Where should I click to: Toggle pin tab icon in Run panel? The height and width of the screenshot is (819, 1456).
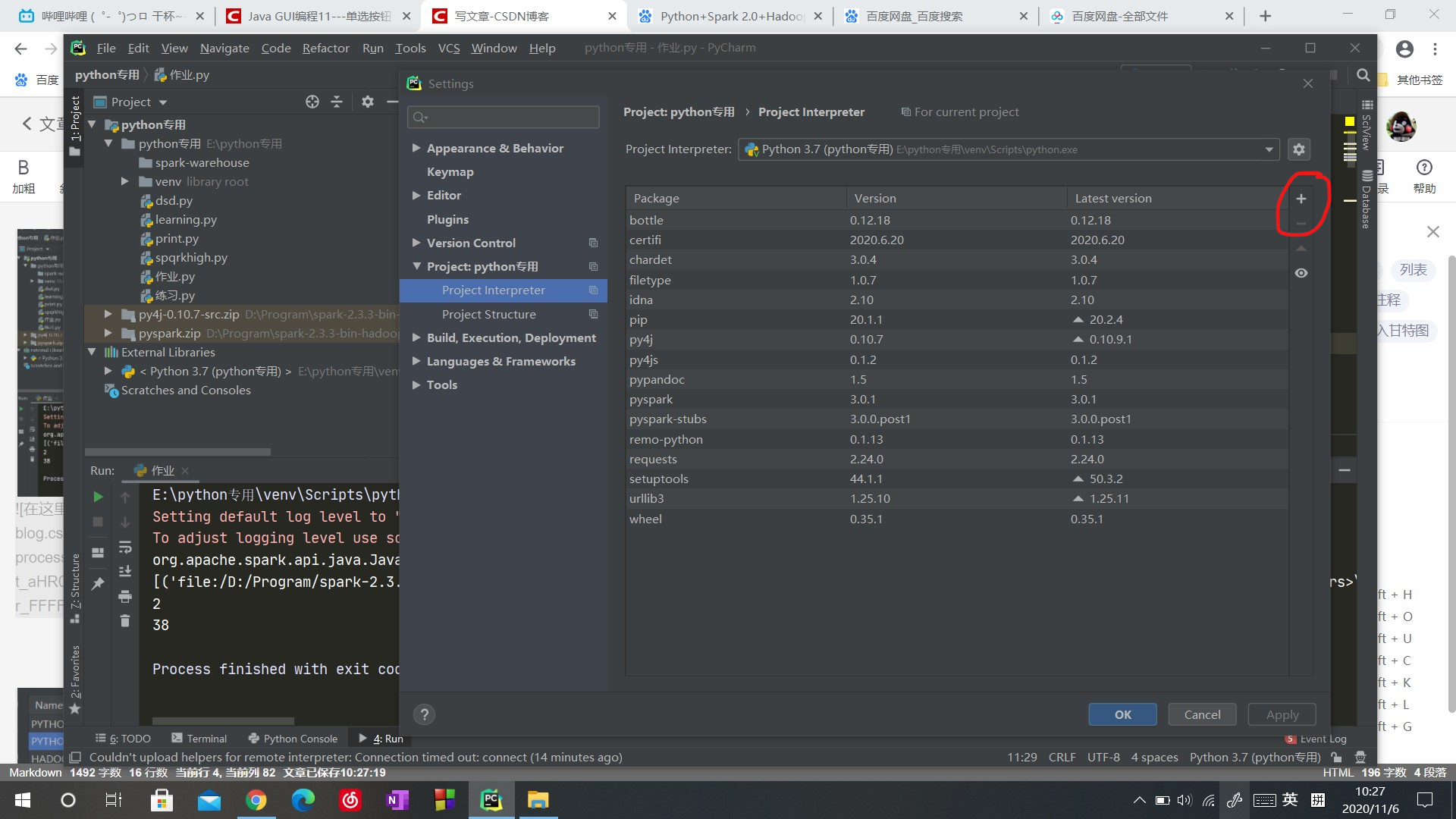tap(98, 583)
